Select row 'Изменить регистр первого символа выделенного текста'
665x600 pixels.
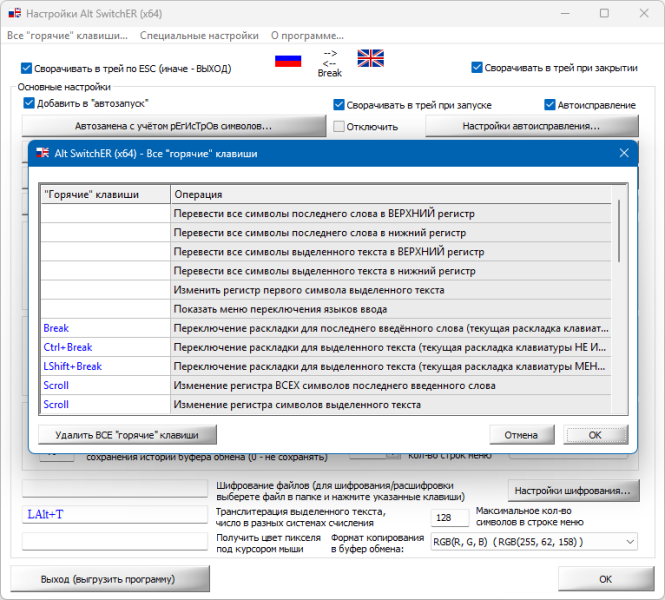coord(326,290)
